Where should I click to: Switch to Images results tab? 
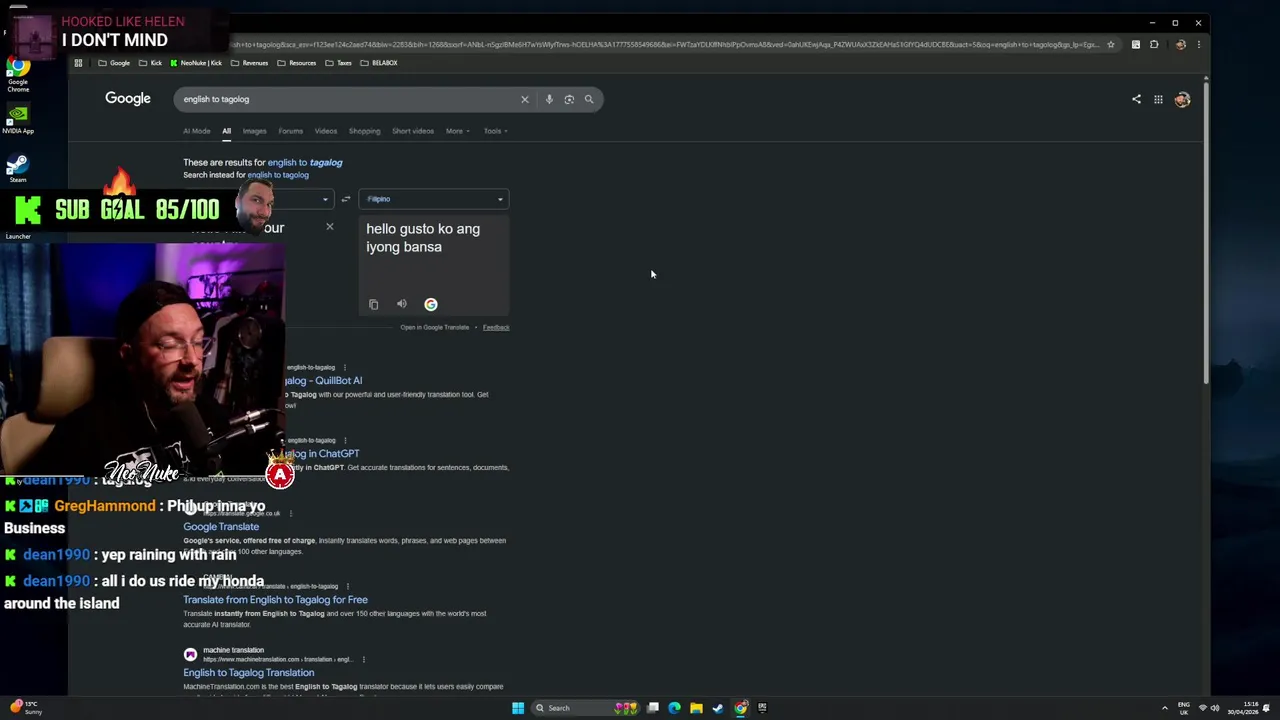tap(254, 131)
